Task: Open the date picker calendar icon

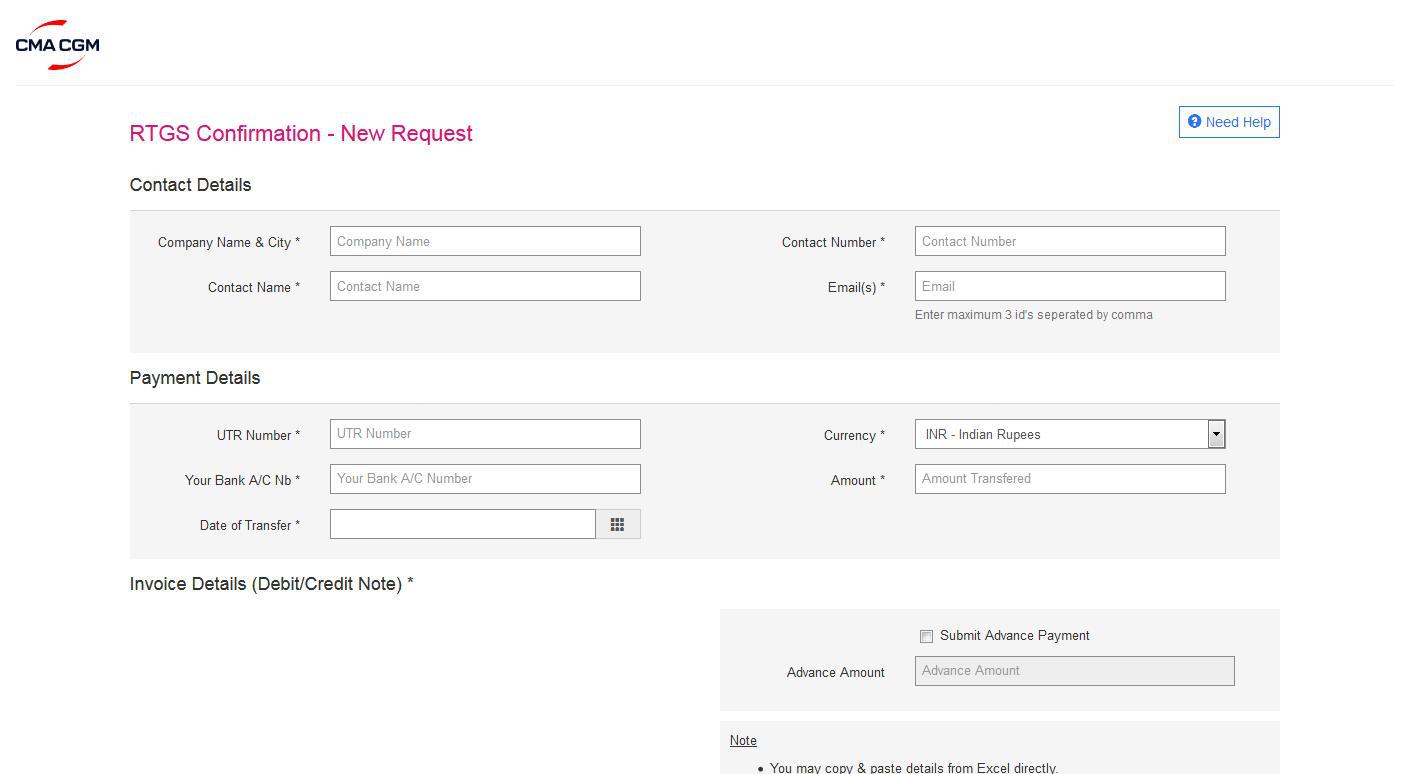Action: click(x=617, y=524)
